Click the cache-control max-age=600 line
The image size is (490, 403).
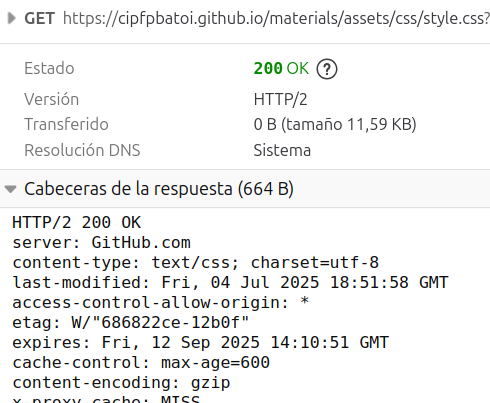coord(141,362)
